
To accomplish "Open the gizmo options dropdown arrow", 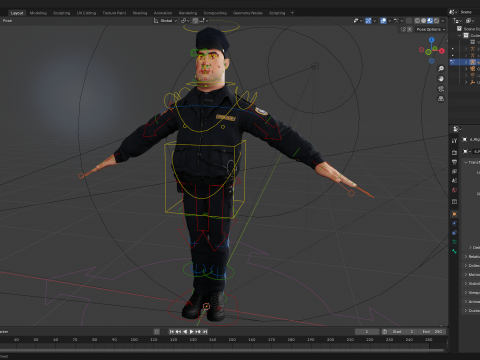I will pos(374,21).
